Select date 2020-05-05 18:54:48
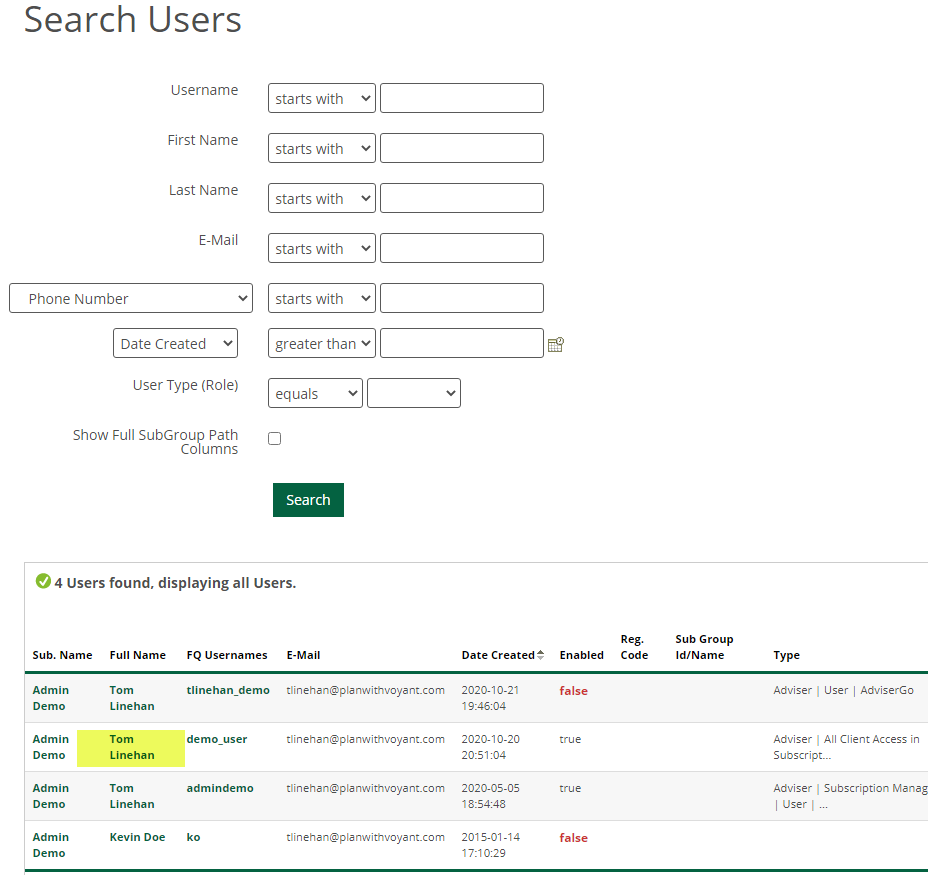 point(490,797)
